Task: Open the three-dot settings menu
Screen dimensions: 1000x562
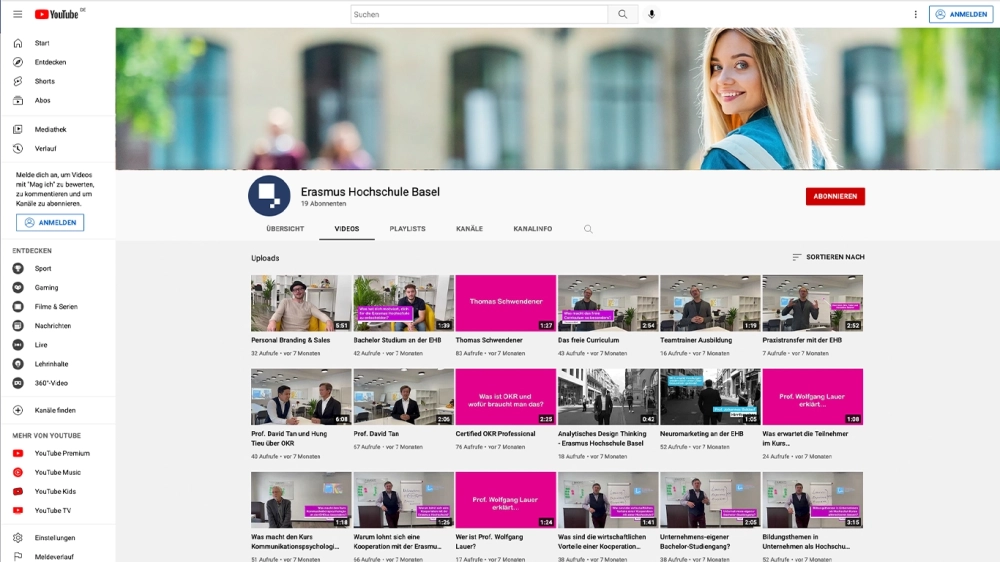Action: pos(915,15)
